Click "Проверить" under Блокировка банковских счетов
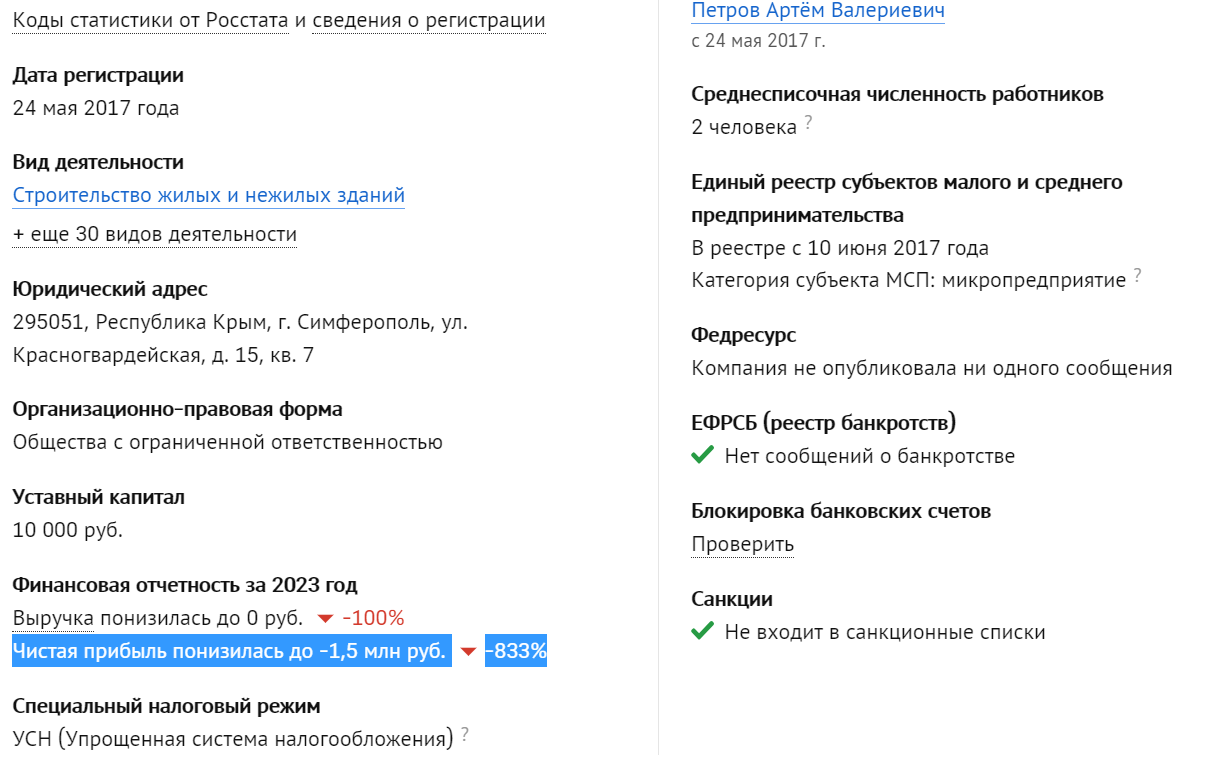Screen dimensions: 1222x775 tap(743, 544)
